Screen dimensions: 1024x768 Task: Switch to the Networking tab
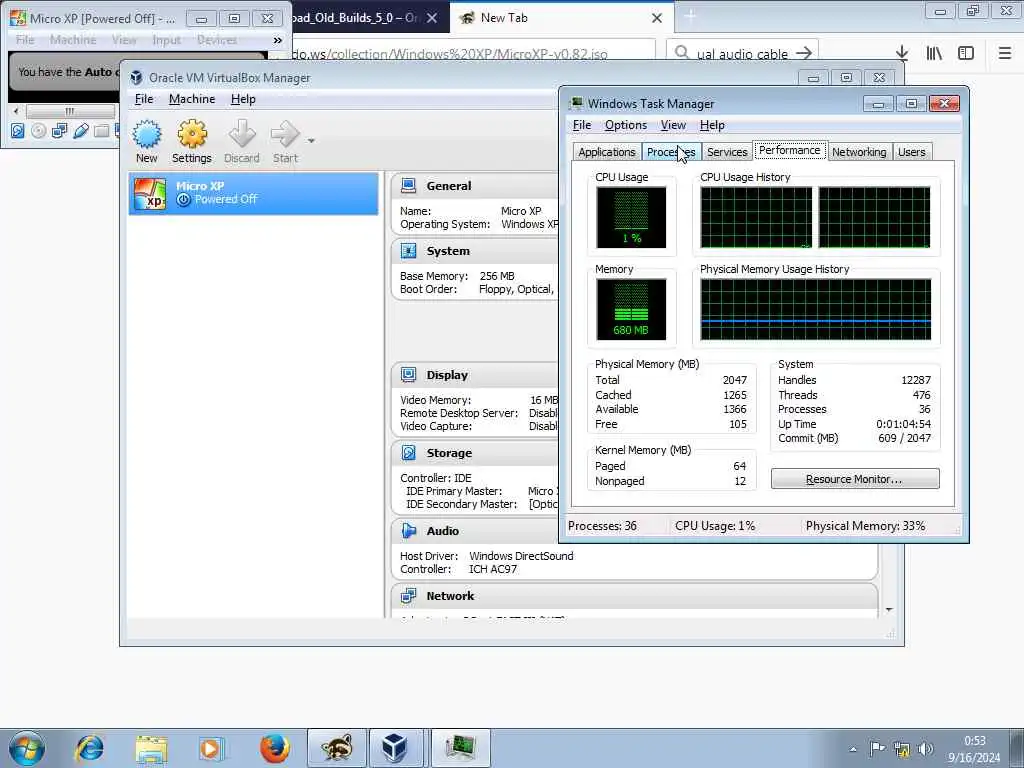[859, 152]
